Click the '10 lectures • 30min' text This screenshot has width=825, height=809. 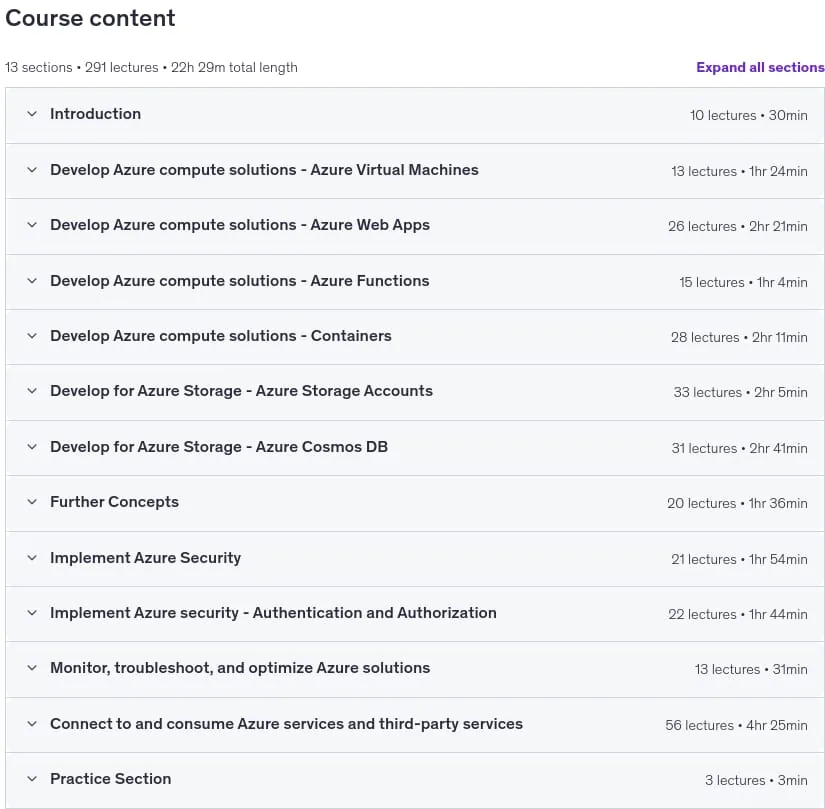click(749, 115)
